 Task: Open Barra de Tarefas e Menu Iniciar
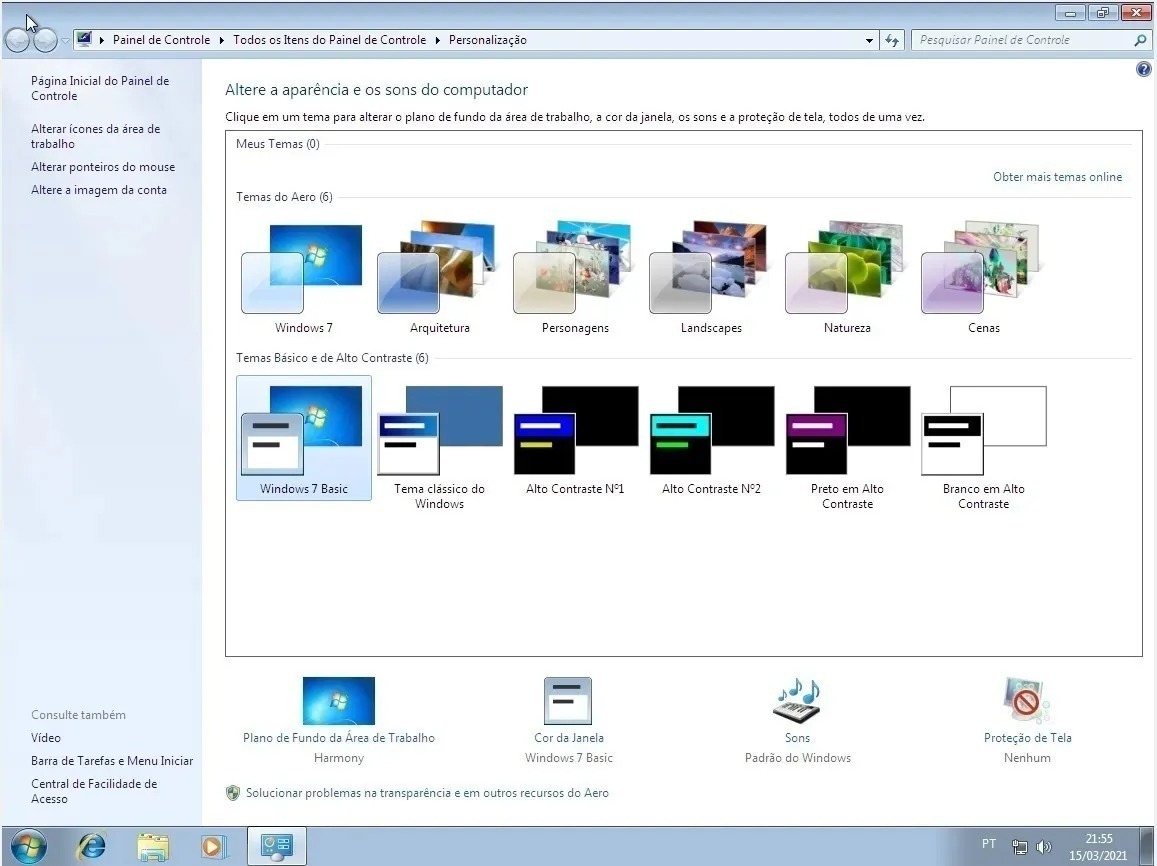111,760
